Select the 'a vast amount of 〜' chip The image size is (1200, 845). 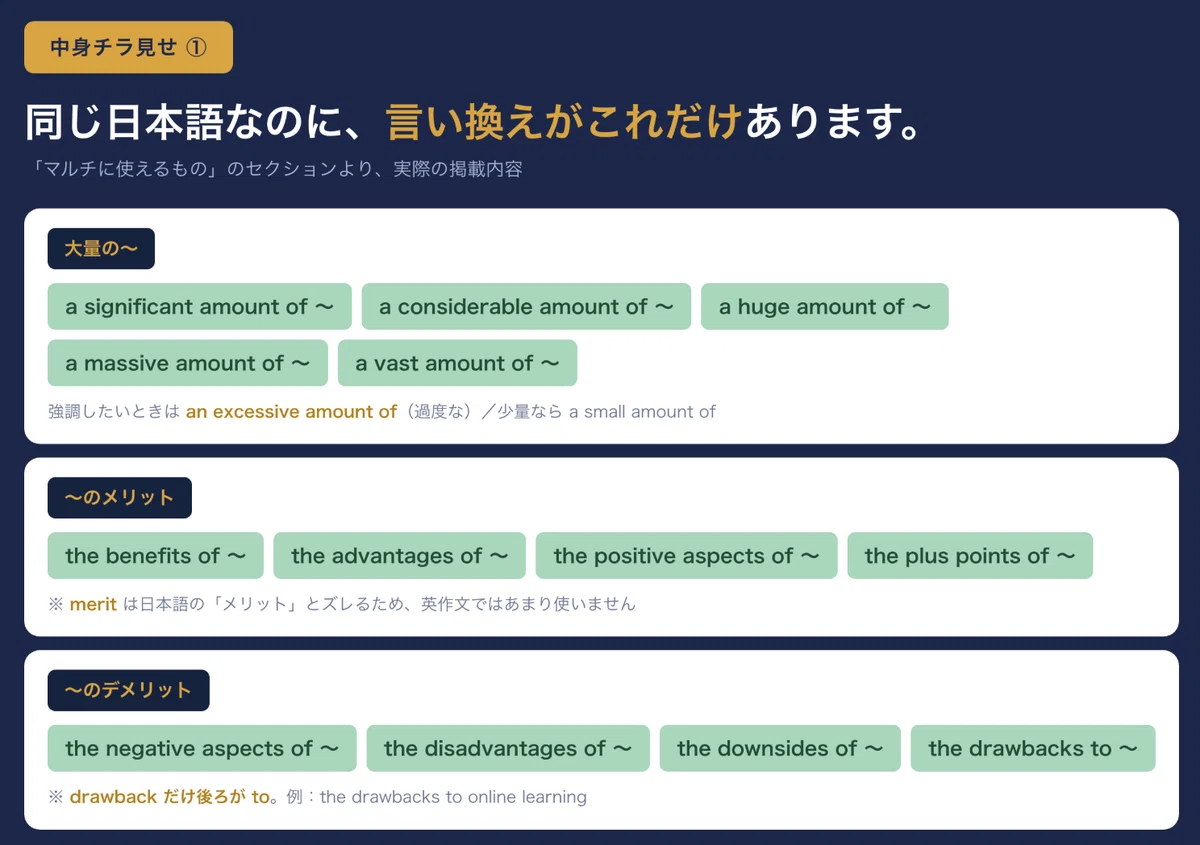[458, 363]
